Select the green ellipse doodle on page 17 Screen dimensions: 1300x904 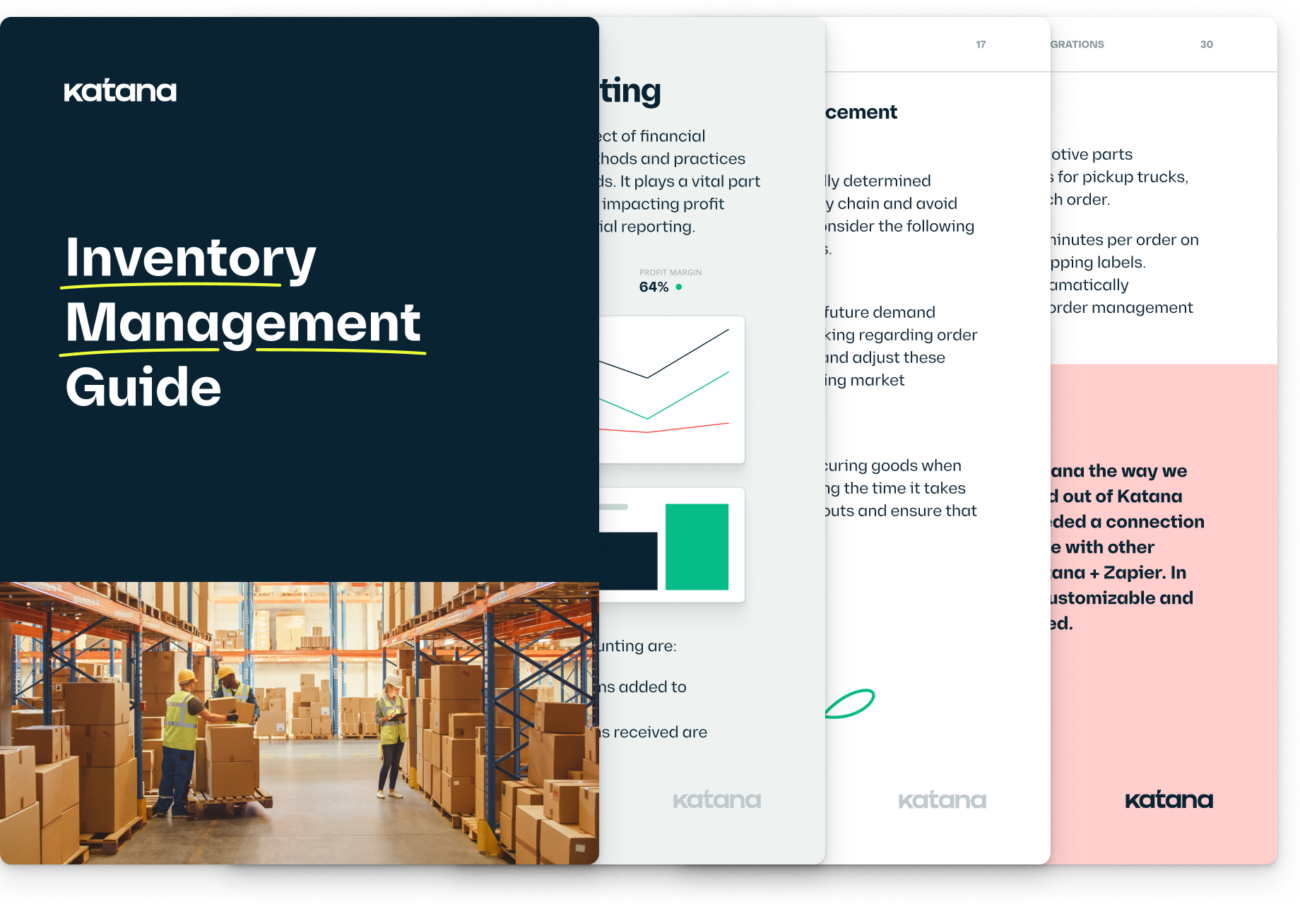(x=851, y=703)
